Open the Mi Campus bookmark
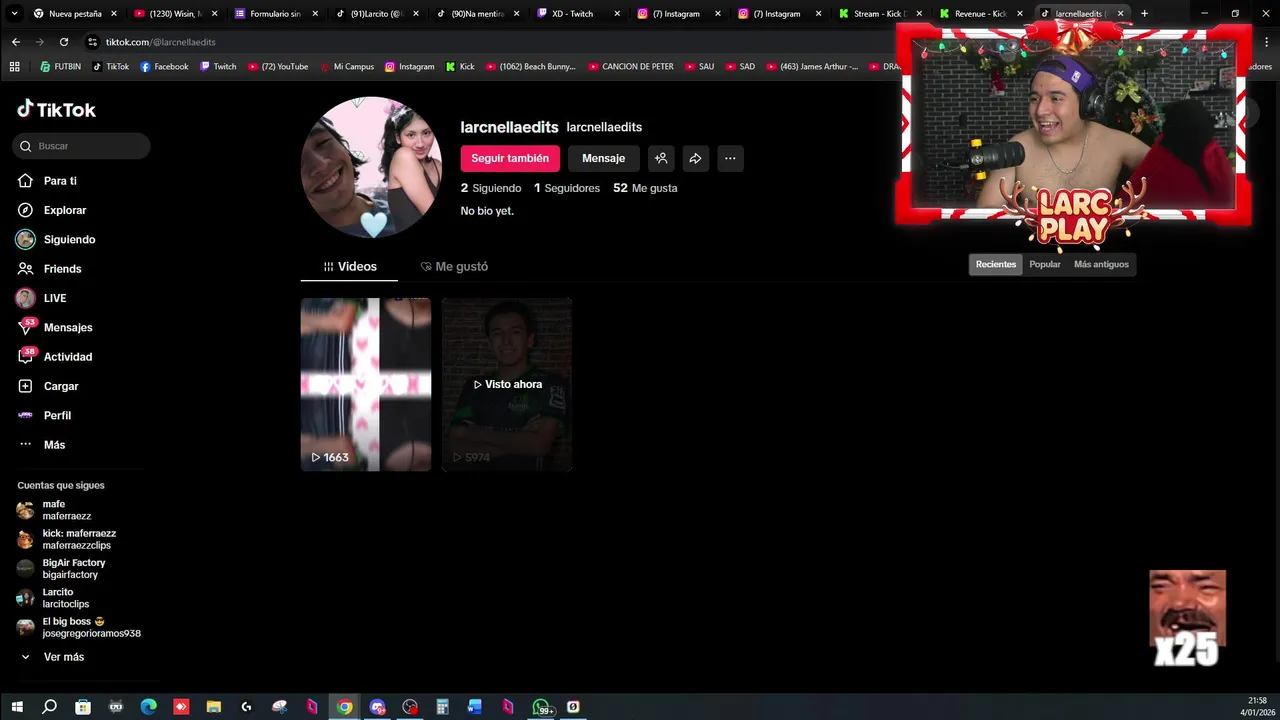This screenshot has height=720, width=1280. click(x=347, y=67)
